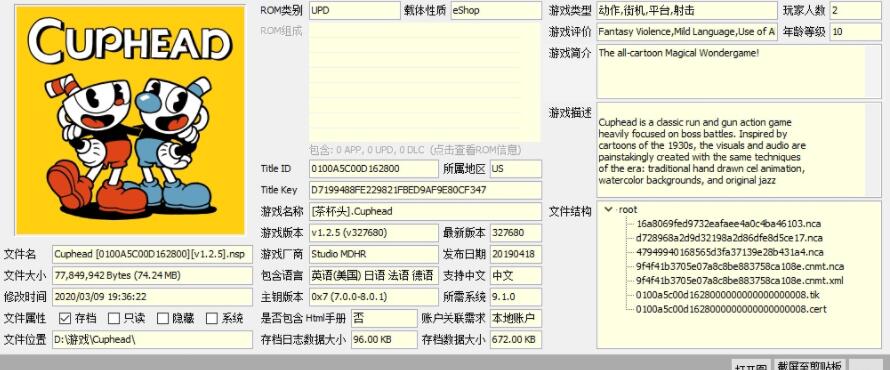Click the 游戏版本 field v1.2.5
Image resolution: width=890 pixels, height=370 pixels.
[x=374, y=233]
